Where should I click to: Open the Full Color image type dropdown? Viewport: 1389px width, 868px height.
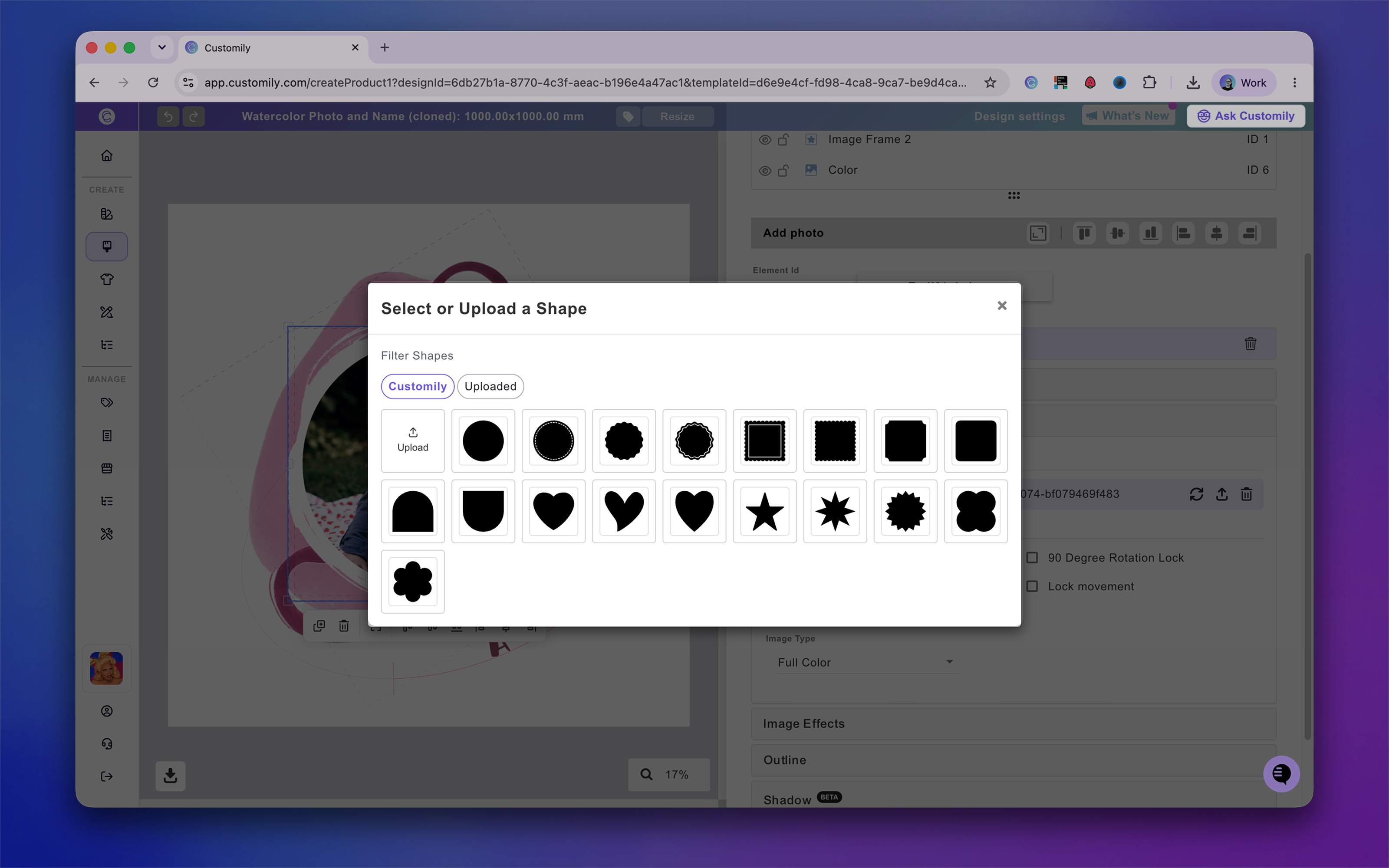(x=866, y=662)
